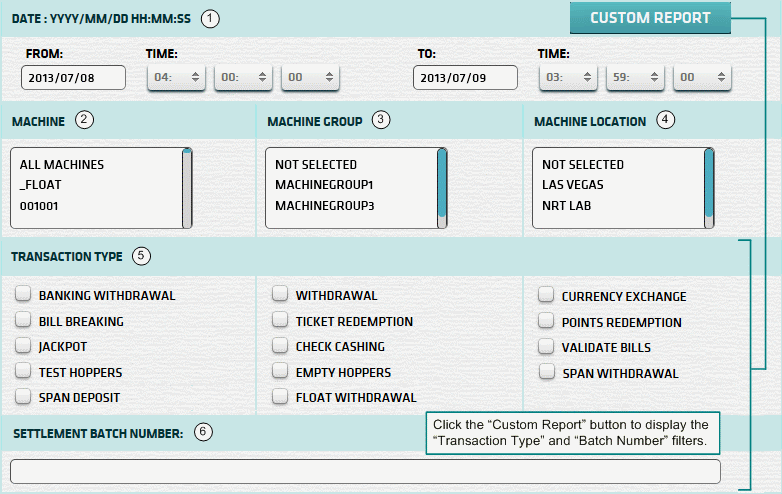Check the Withdrawal checkbox
This screenshot has width=782, height=494.
tap(280, 294)
